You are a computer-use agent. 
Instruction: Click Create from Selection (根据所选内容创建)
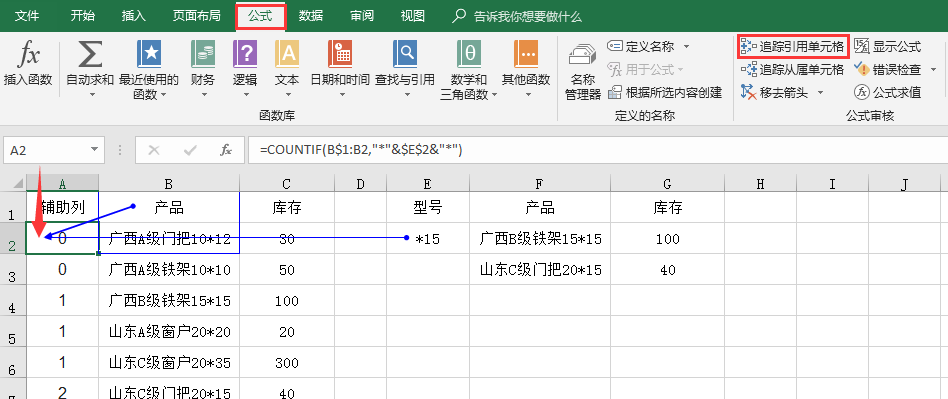click(x=665, y=92)
